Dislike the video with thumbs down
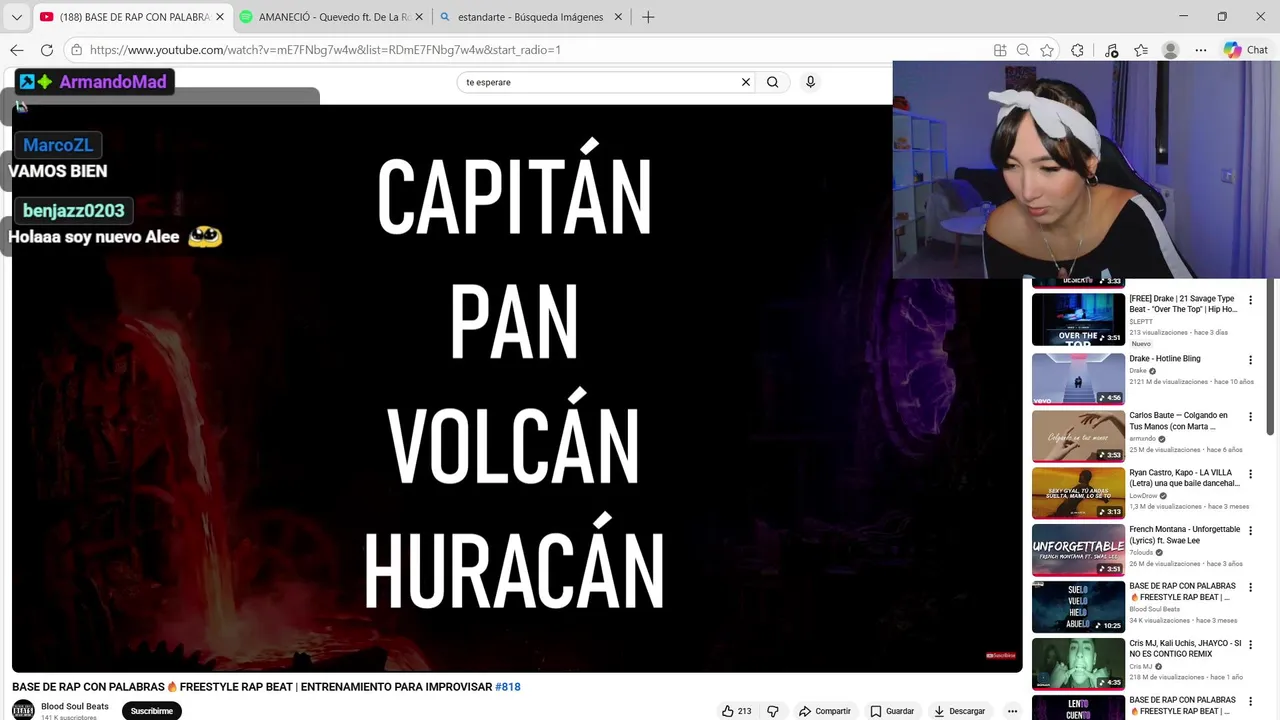Image resolution: width=1280 pixels, height=720 pixels. 772,711
